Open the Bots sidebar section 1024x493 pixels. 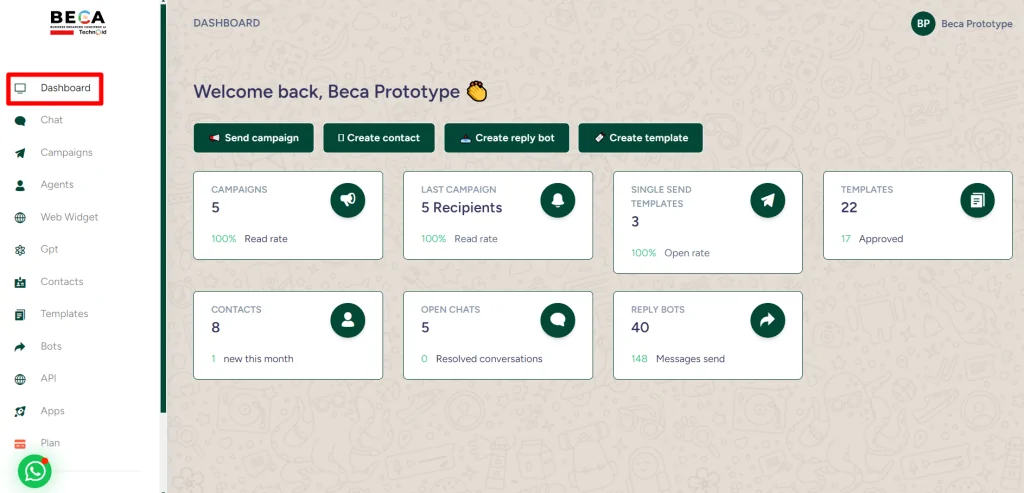pos(51,346)
